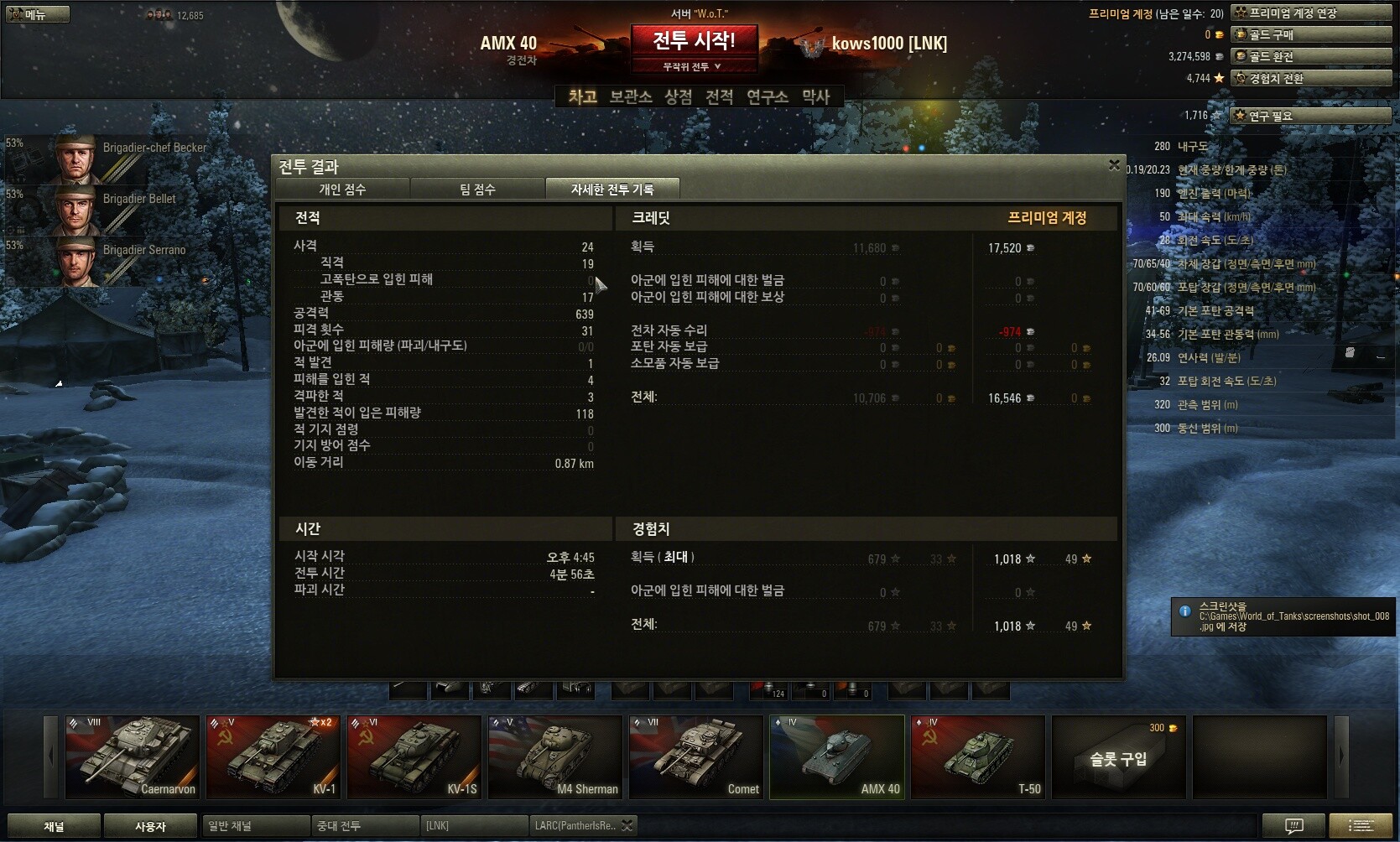The height and width of the screenshot is (842, 1400).
Task: Click the gold purchase button 골드 구매
Action: [x=1311, y=34]
